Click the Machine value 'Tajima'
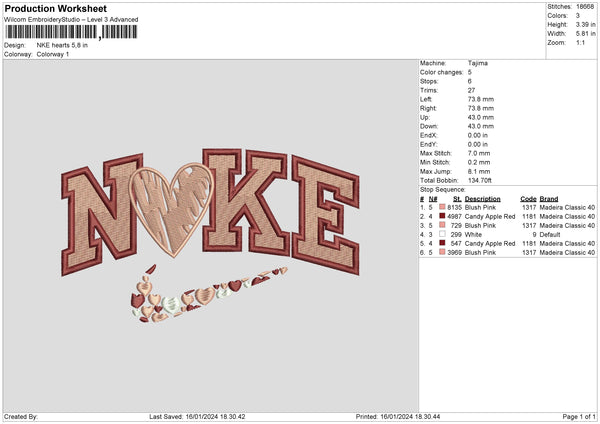 click(478, 63)
